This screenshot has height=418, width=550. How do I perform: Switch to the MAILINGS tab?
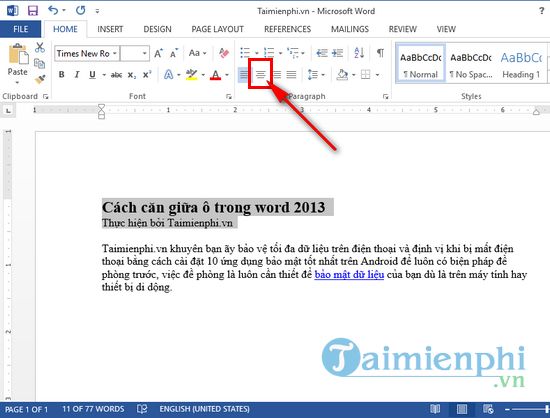[350, 29]
